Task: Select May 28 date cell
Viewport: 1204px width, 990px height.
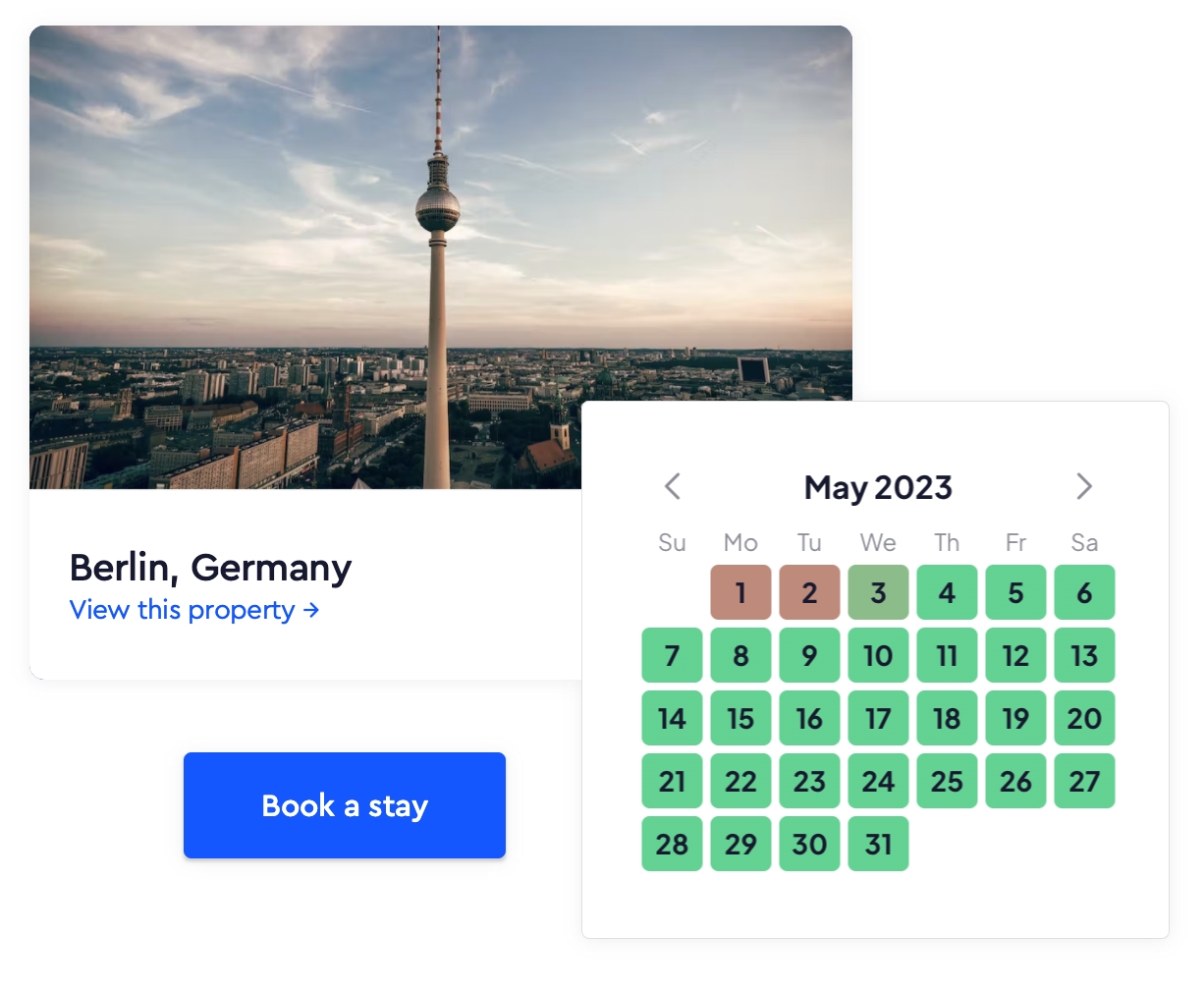Action: pos(673,844)
